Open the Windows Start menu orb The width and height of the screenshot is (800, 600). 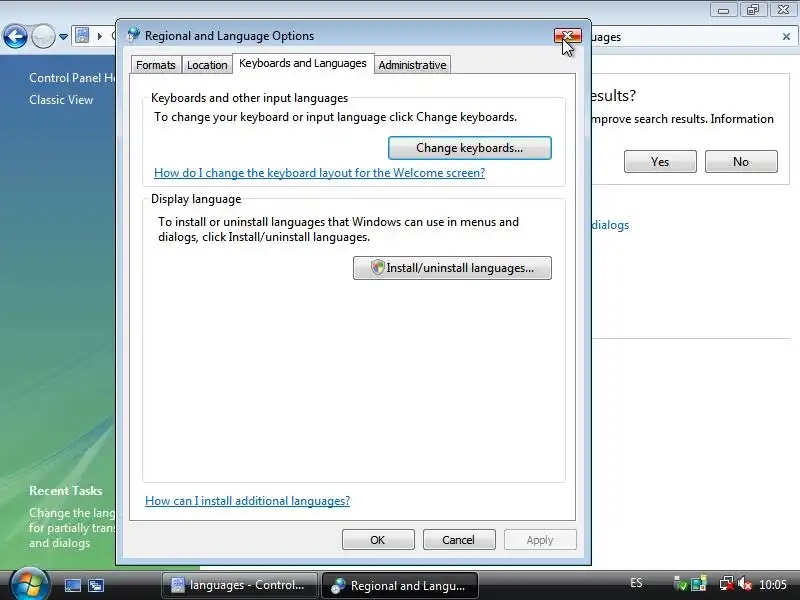30,585
